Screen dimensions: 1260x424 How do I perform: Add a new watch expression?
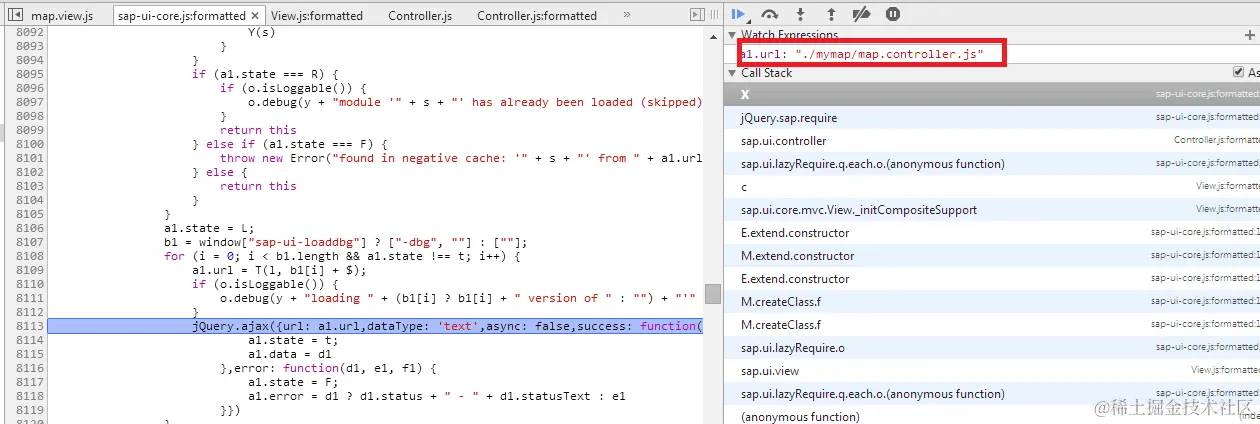(1249, 35)
